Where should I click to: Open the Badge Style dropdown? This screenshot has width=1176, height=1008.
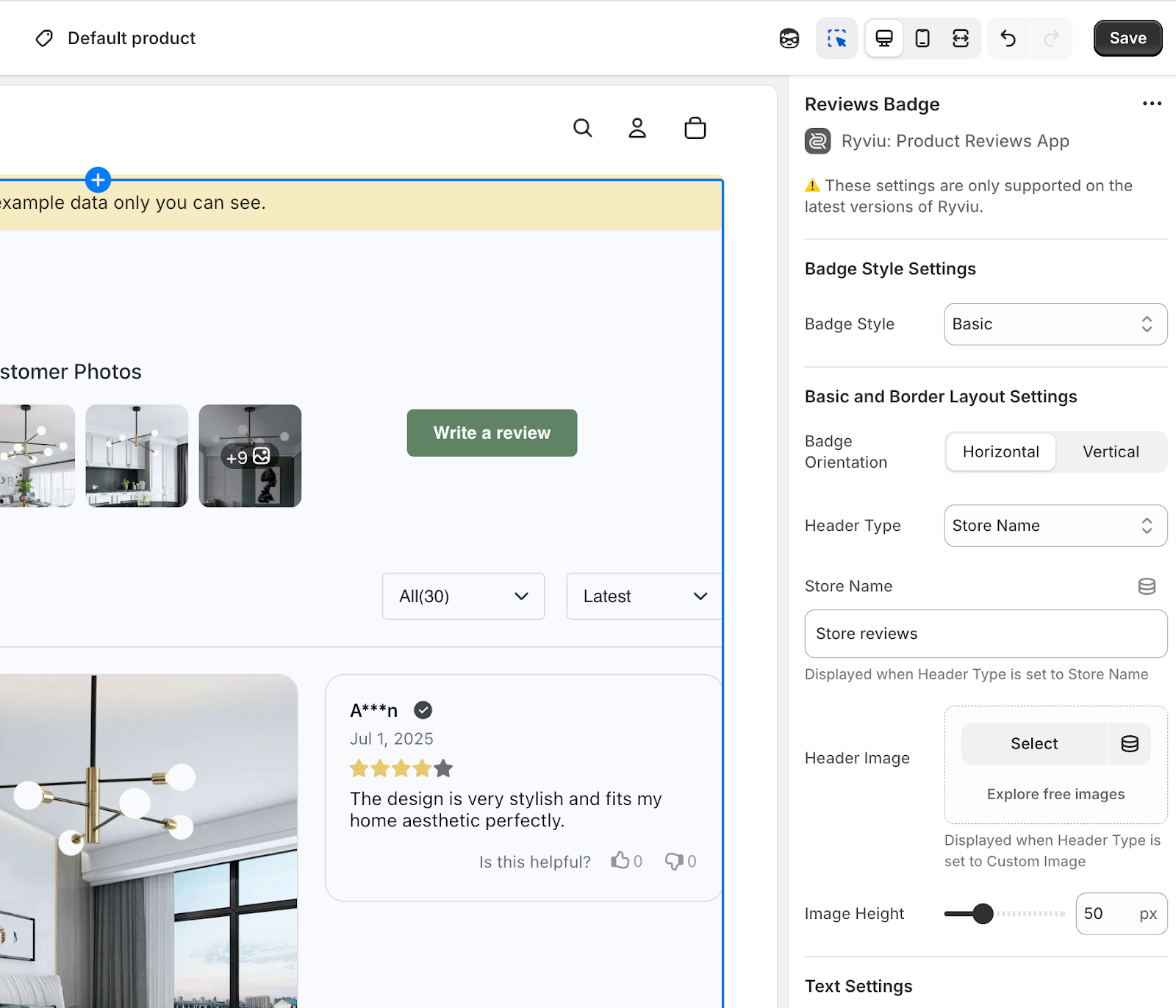[x=1055, y=324]
